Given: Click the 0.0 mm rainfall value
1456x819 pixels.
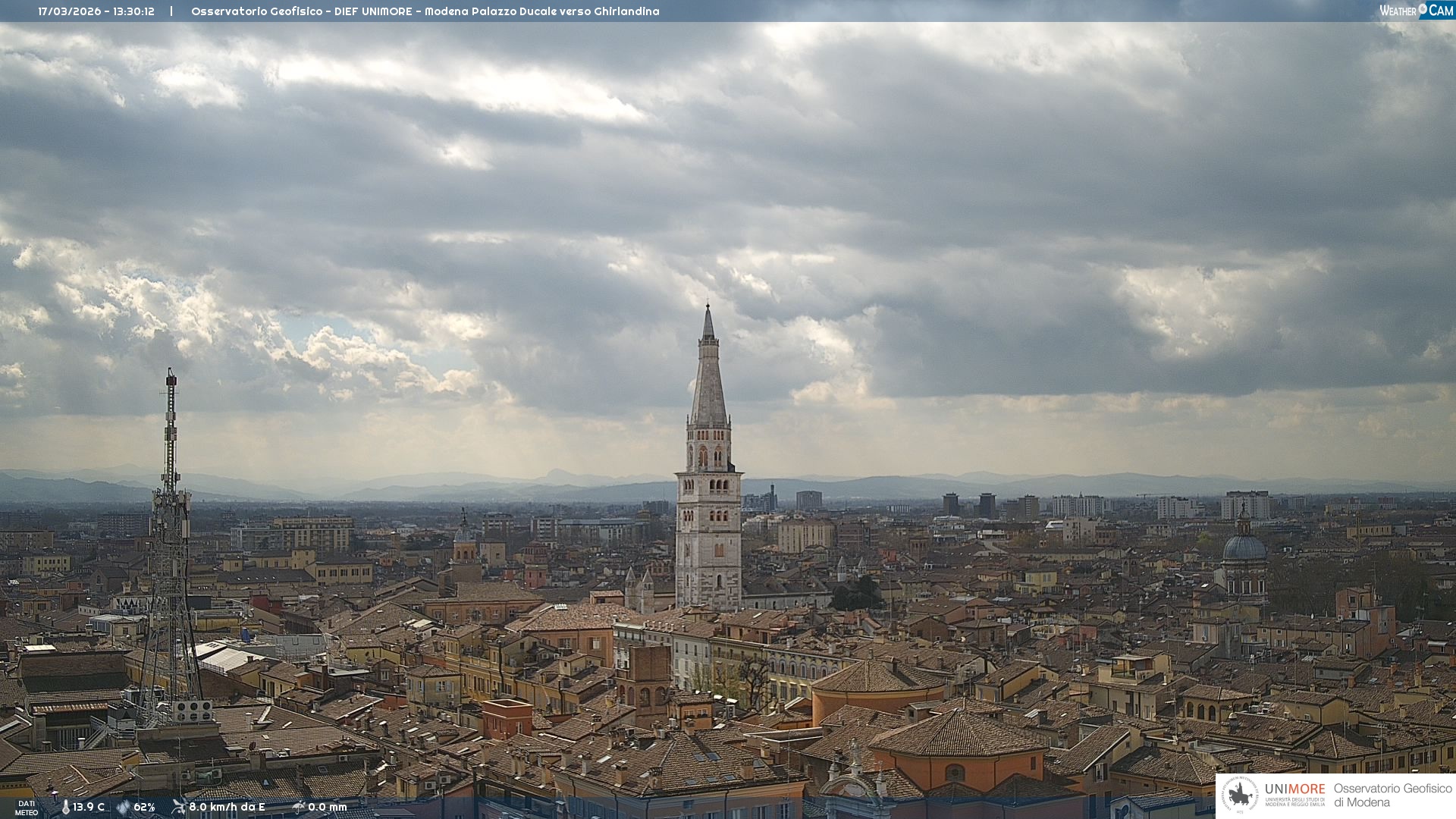Looking at the screenshot, I should pyautogui.click(x=327, y=807).
